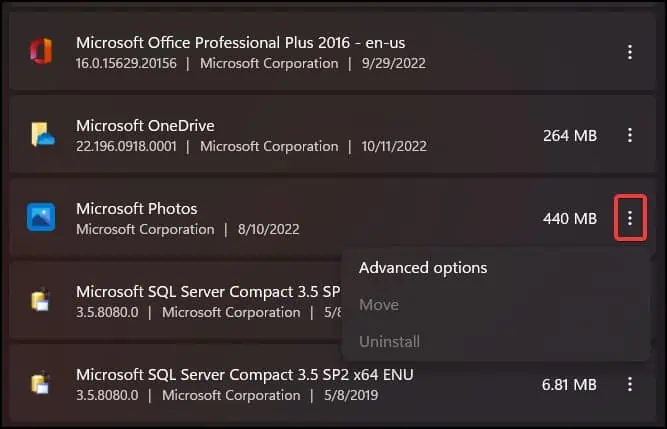Click the Microsoft Photos app name
This screenshot has width=667, height=429.
point(137,209)
